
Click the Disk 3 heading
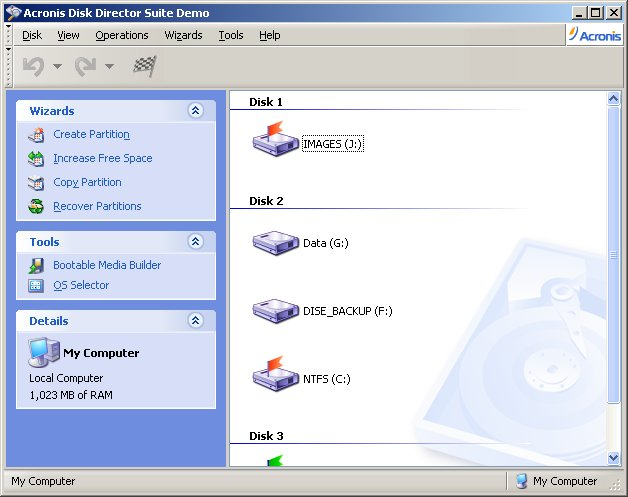pyautogui.click(x=266, y=436)
